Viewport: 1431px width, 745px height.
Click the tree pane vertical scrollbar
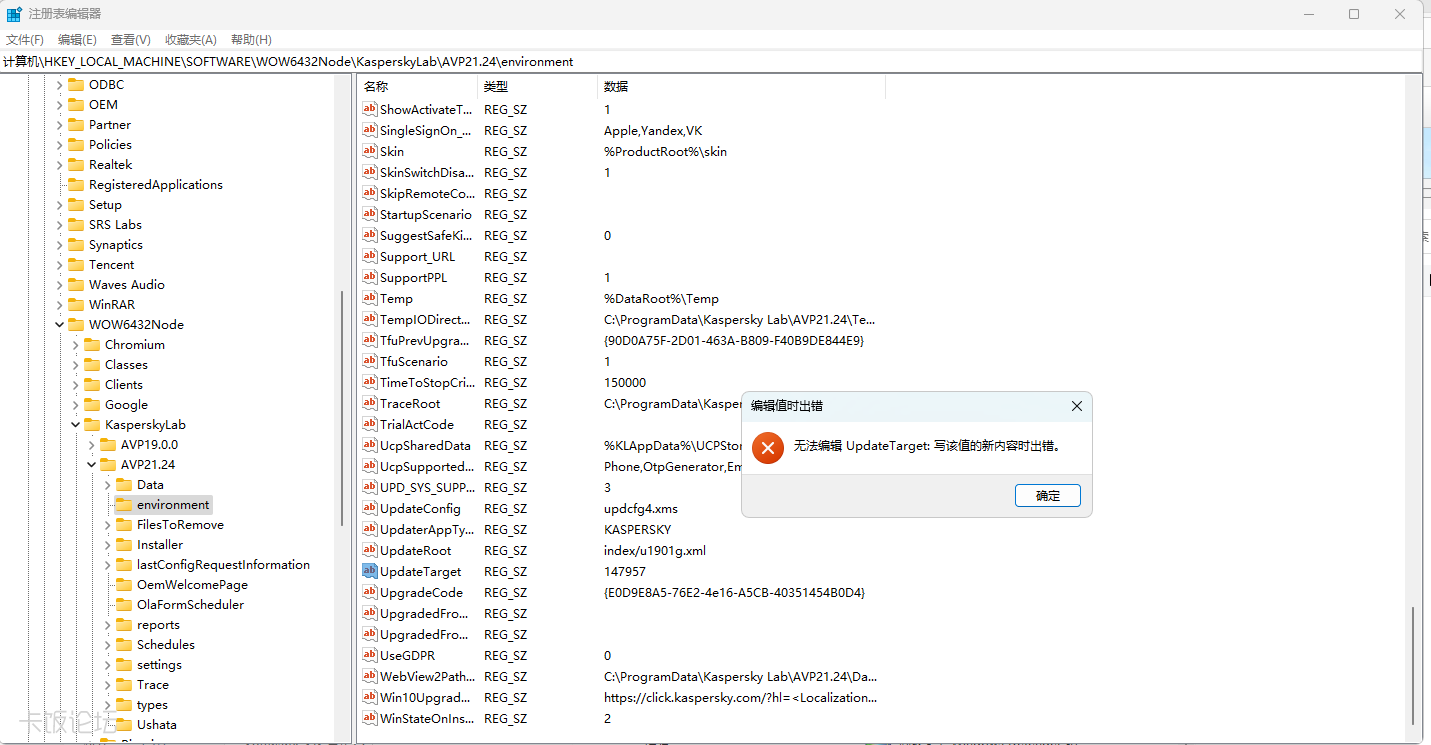(x=342, y=409)
